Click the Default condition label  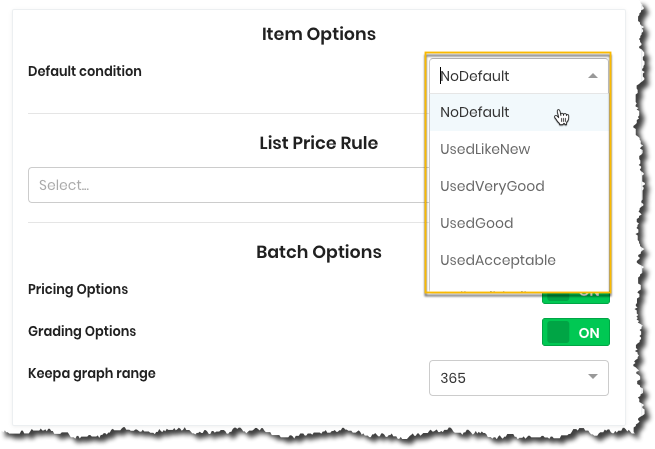pyautogui.click(x=85, y=71)
